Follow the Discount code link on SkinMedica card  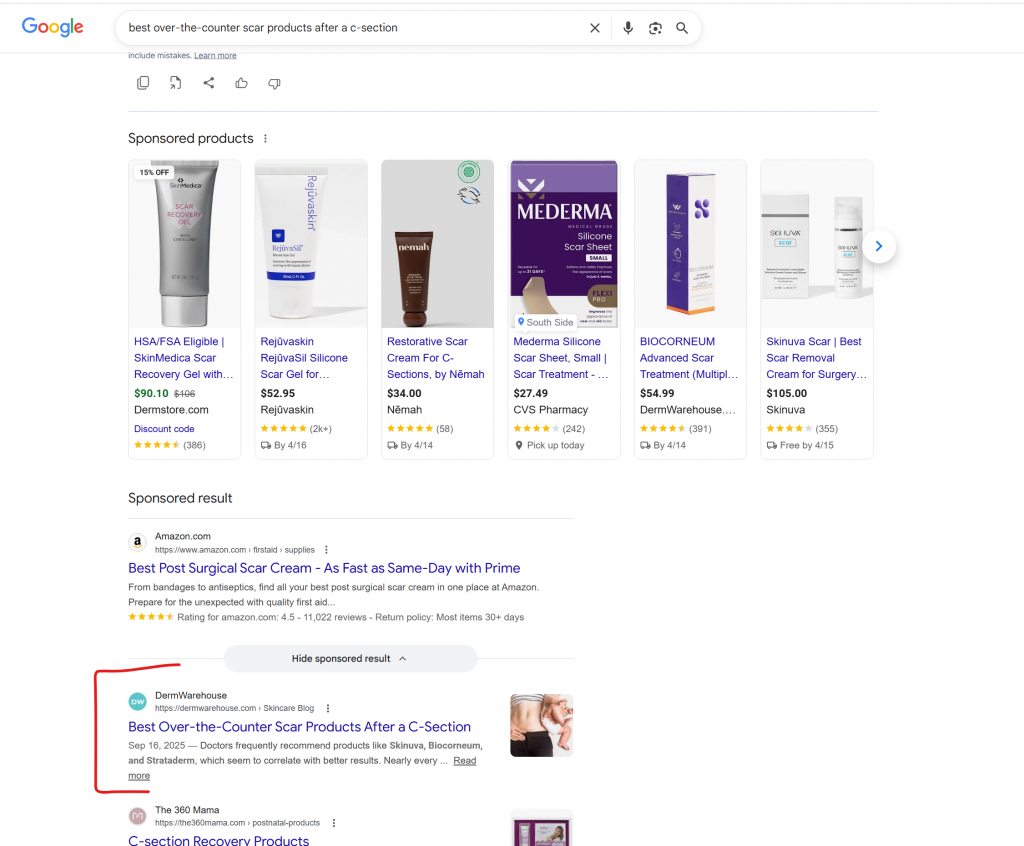coord(164,428)
